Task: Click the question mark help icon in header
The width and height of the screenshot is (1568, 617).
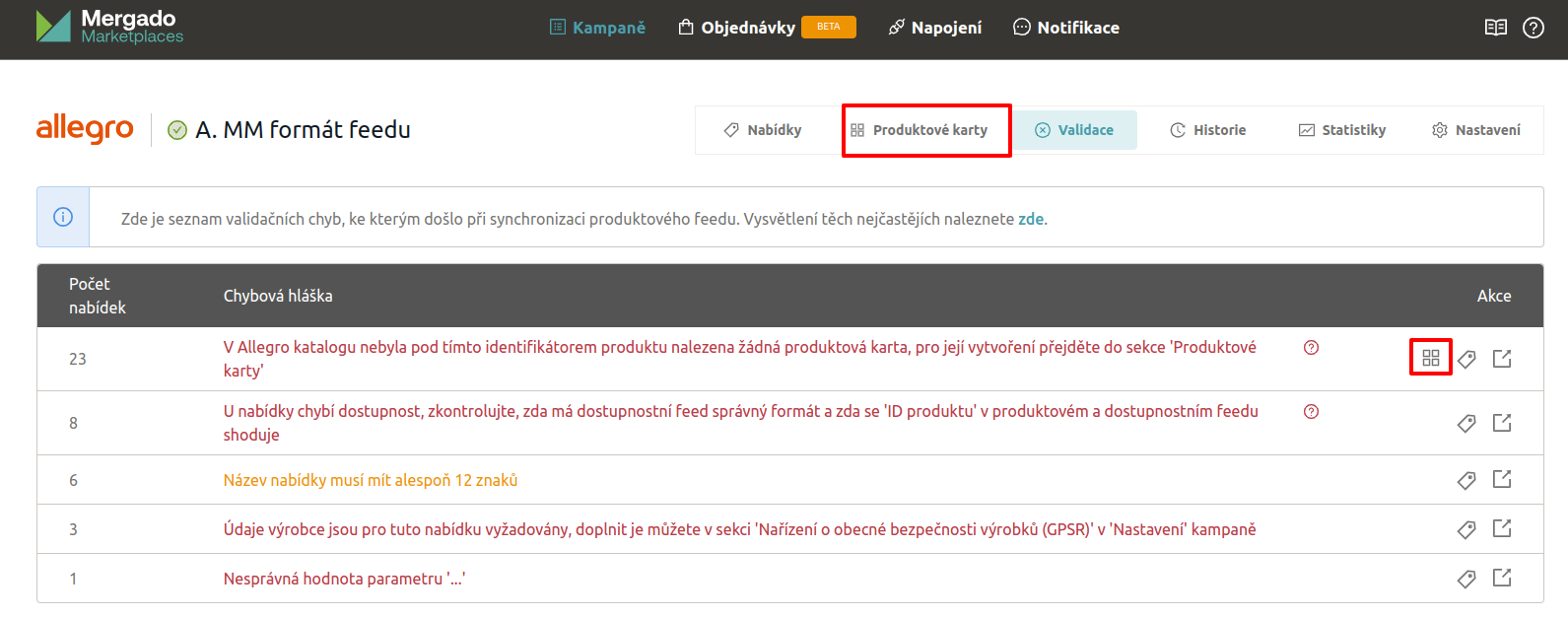Action: point(1534,28)
